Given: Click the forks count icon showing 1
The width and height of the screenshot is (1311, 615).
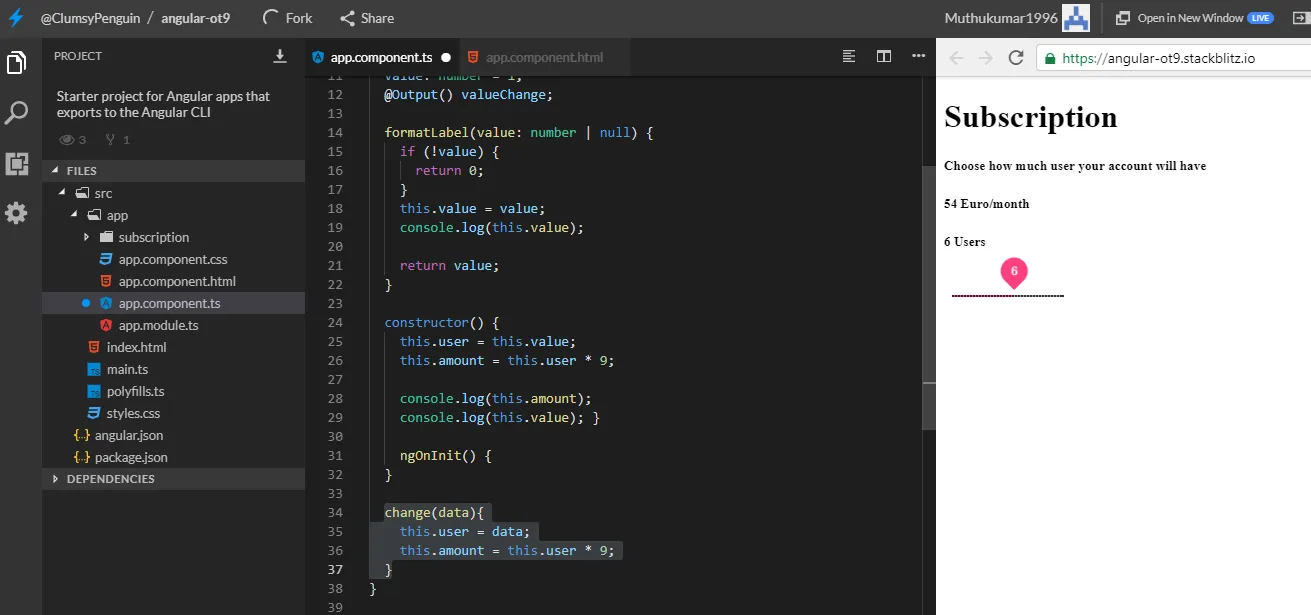Looking at the screenshot, I should coord(118,140).
